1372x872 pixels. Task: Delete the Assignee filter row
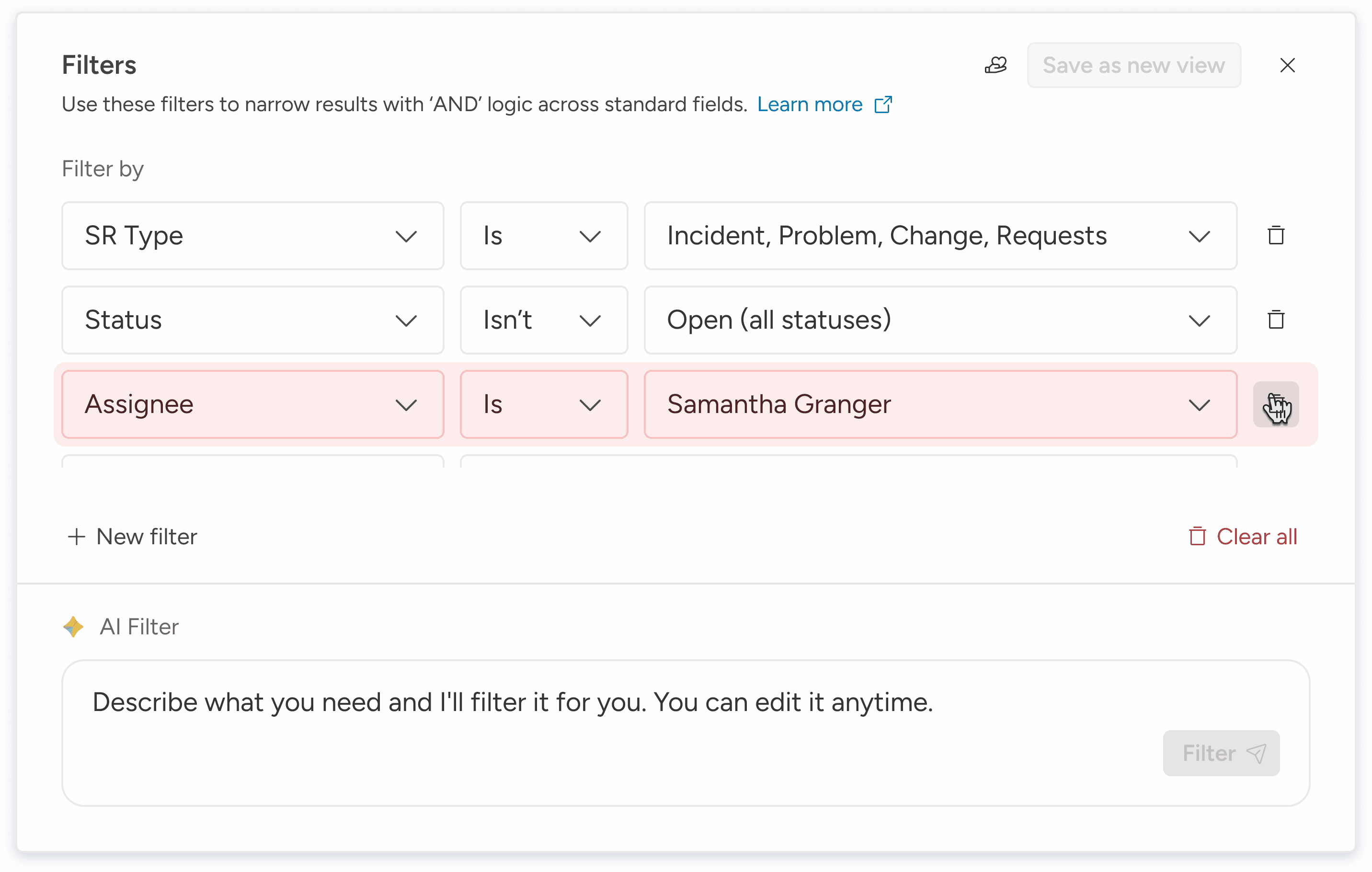(1276, 404)
